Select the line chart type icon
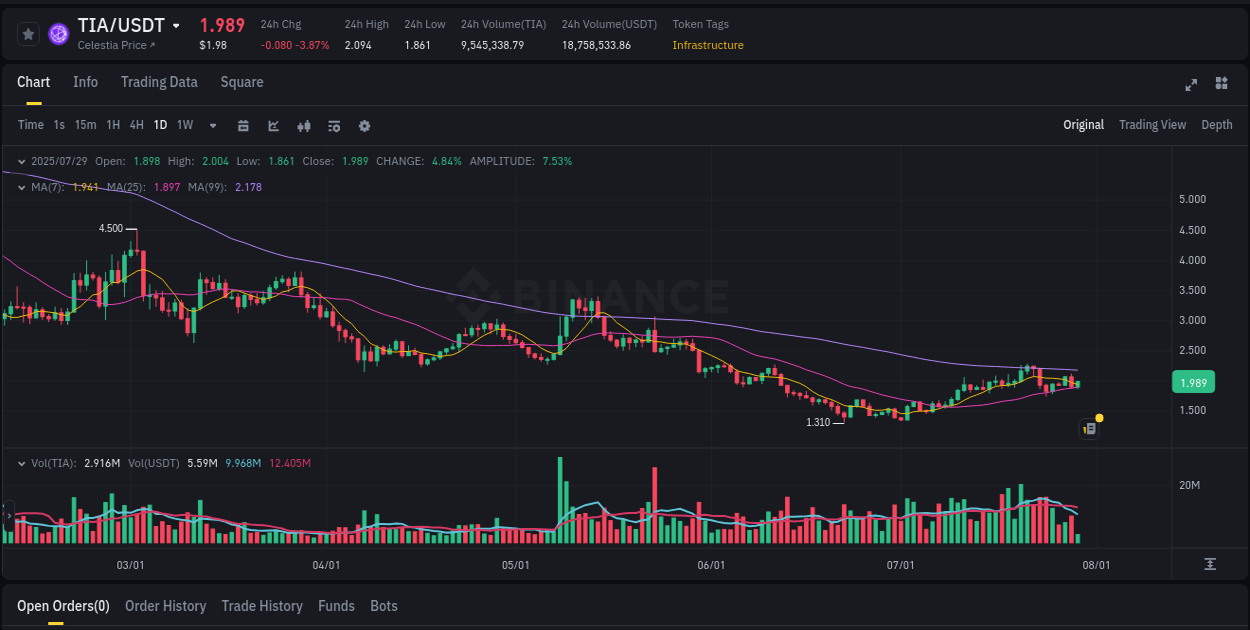This screenshot has height=630, width=1250. tap(272, 125)
